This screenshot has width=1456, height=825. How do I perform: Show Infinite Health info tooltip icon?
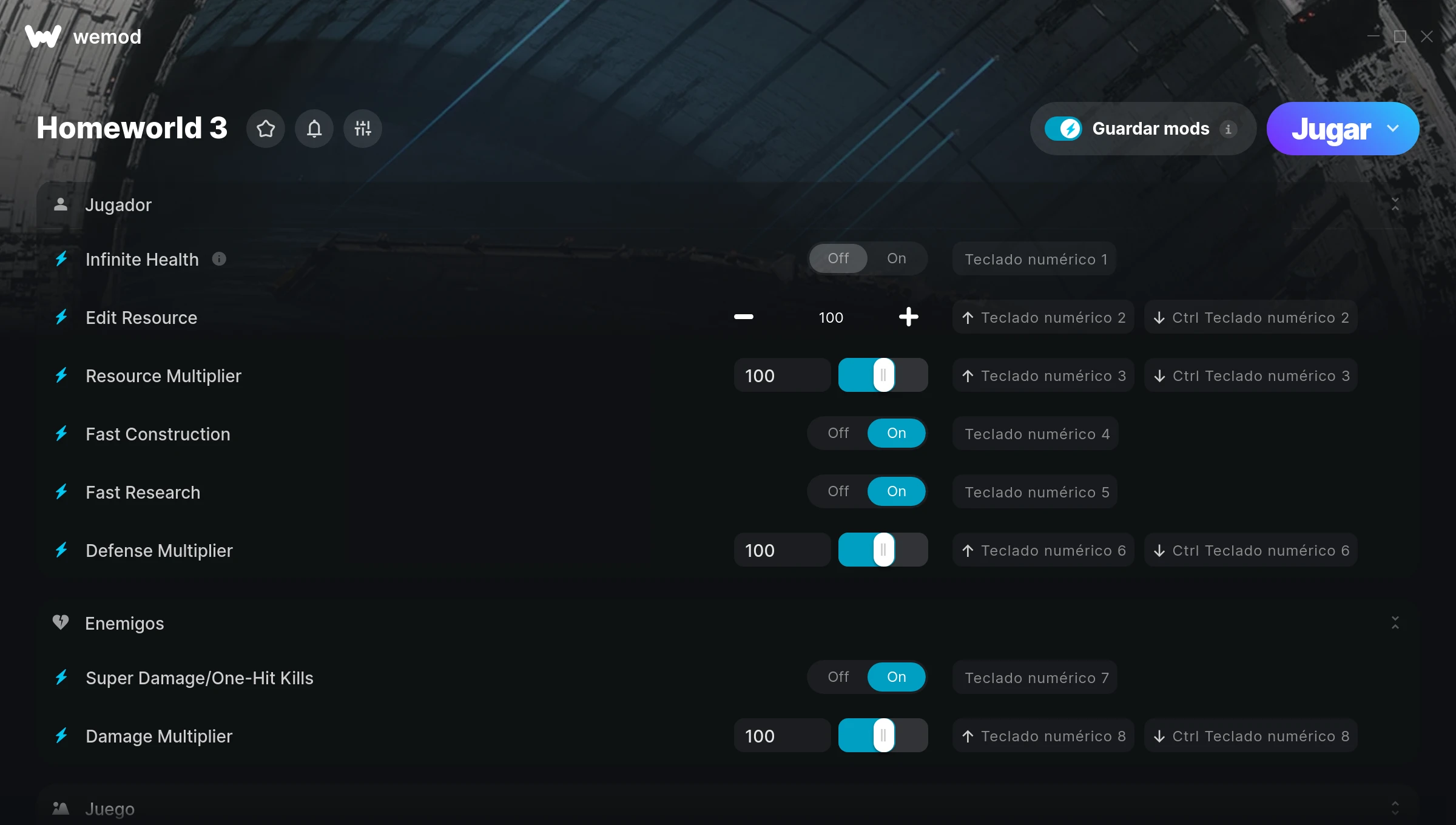click(220, 259)
